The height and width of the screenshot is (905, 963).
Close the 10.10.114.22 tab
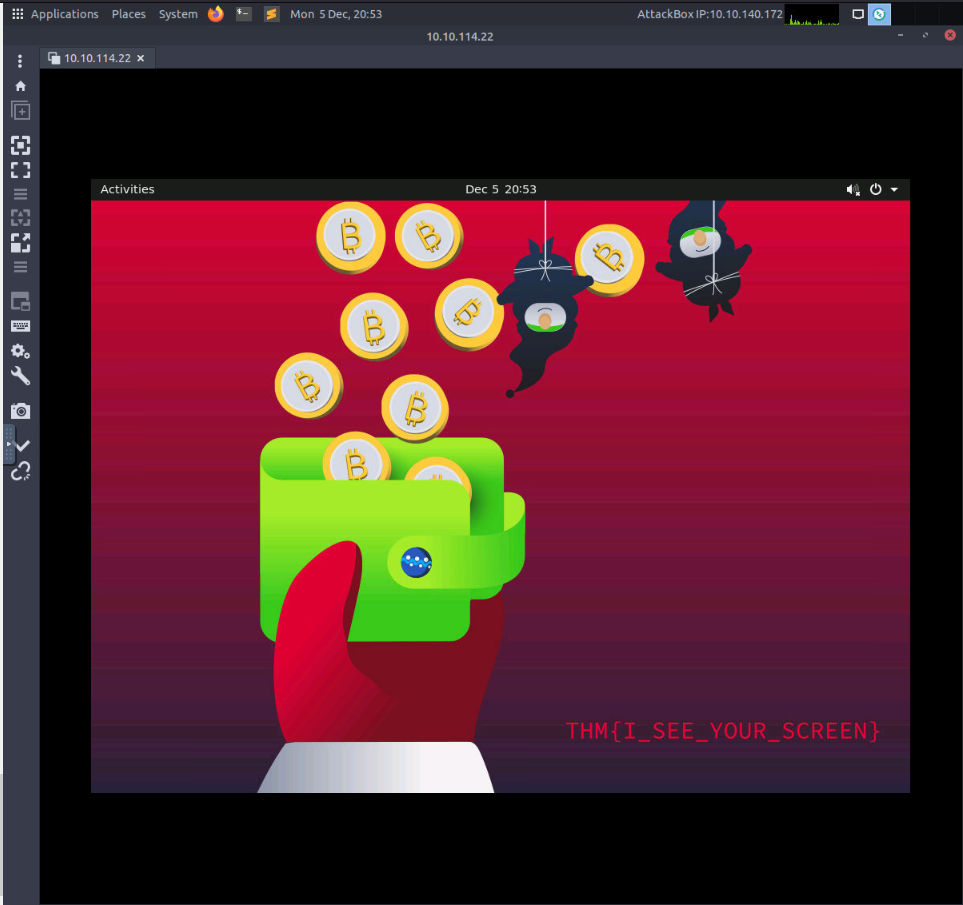(141, 58)
